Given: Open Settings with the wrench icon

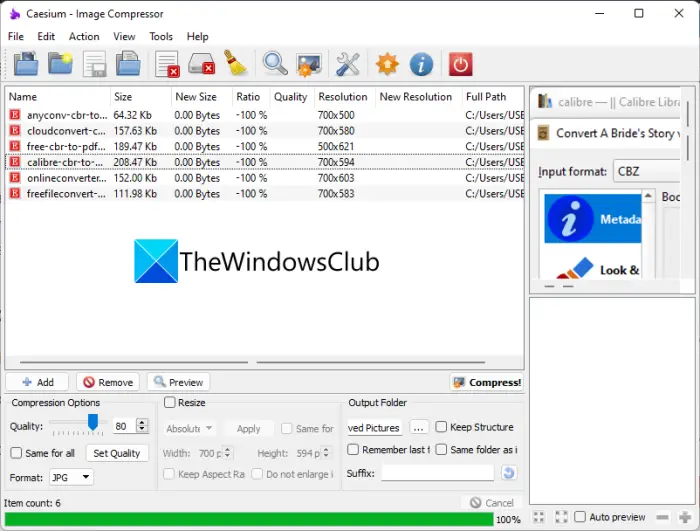Looking at the screenshot, I should pos(347,63).
